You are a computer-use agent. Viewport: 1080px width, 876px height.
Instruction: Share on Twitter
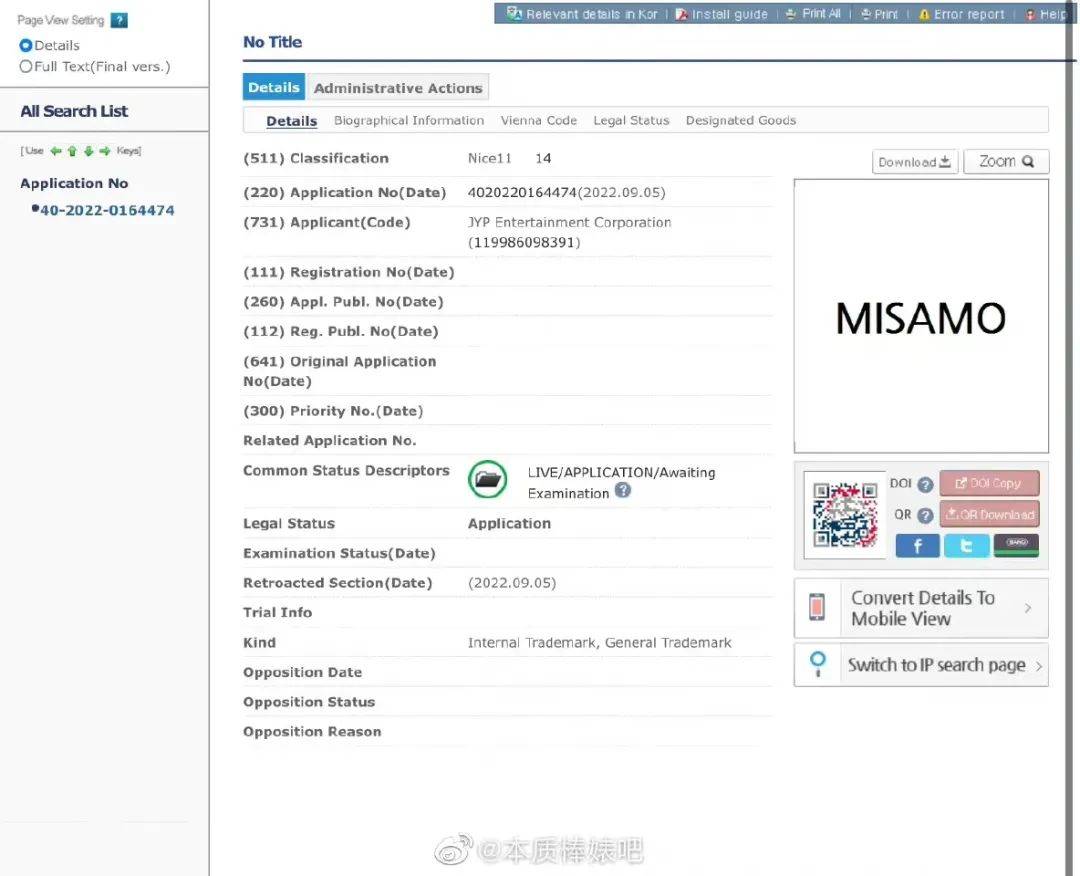(x=966, y=545)
